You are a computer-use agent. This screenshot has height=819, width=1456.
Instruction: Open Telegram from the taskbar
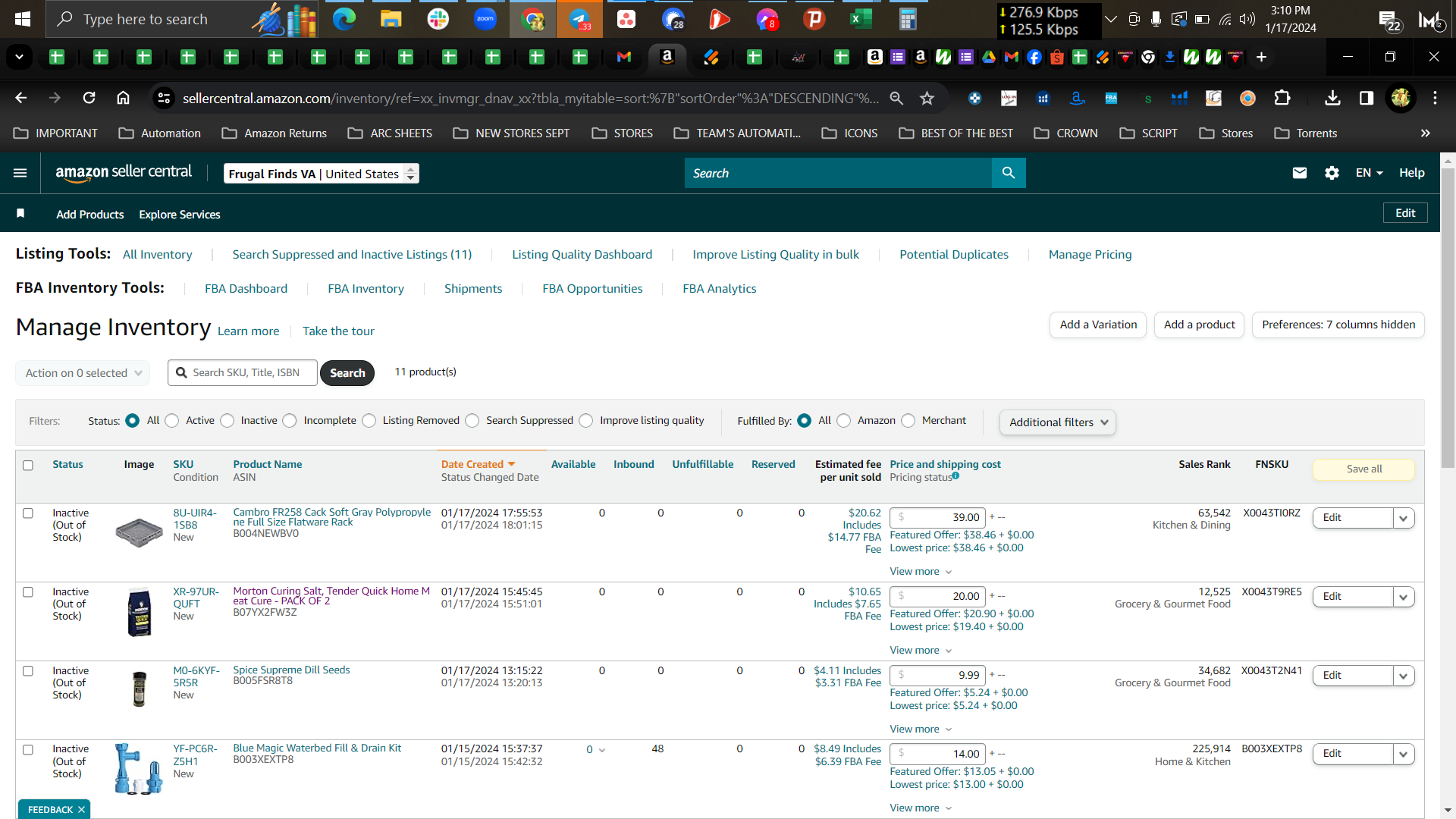pos(580,19)
